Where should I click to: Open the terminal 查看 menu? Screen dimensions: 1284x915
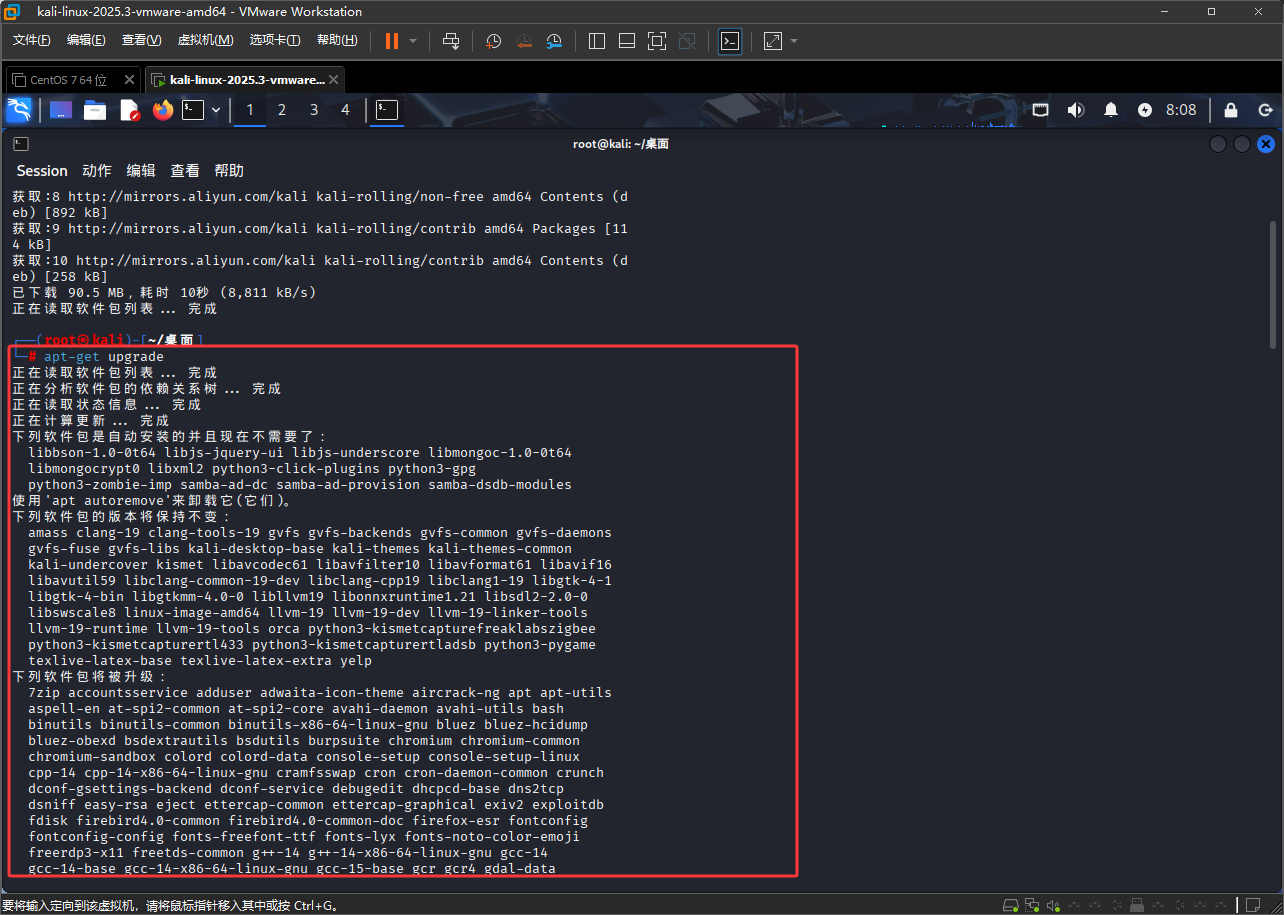pyautogui.click(x=185, y=171)
